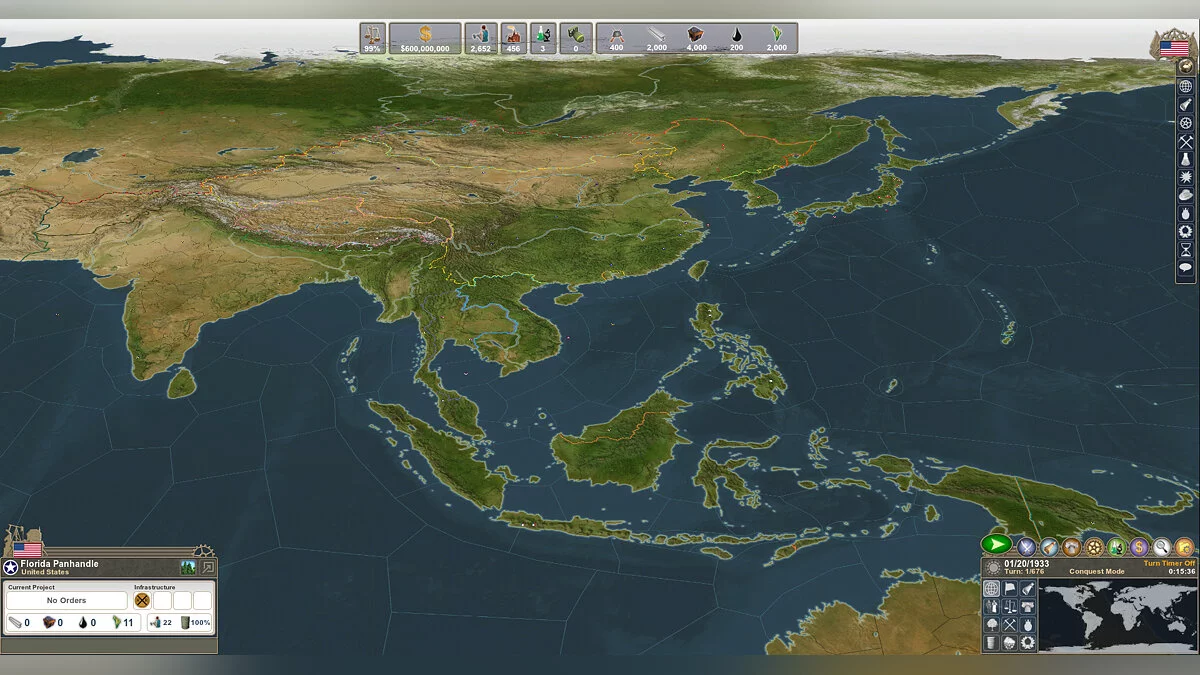Toggle the flag map overlay
The height and width of the screenshot is (675, 1200).
[x=1010, y=589]
